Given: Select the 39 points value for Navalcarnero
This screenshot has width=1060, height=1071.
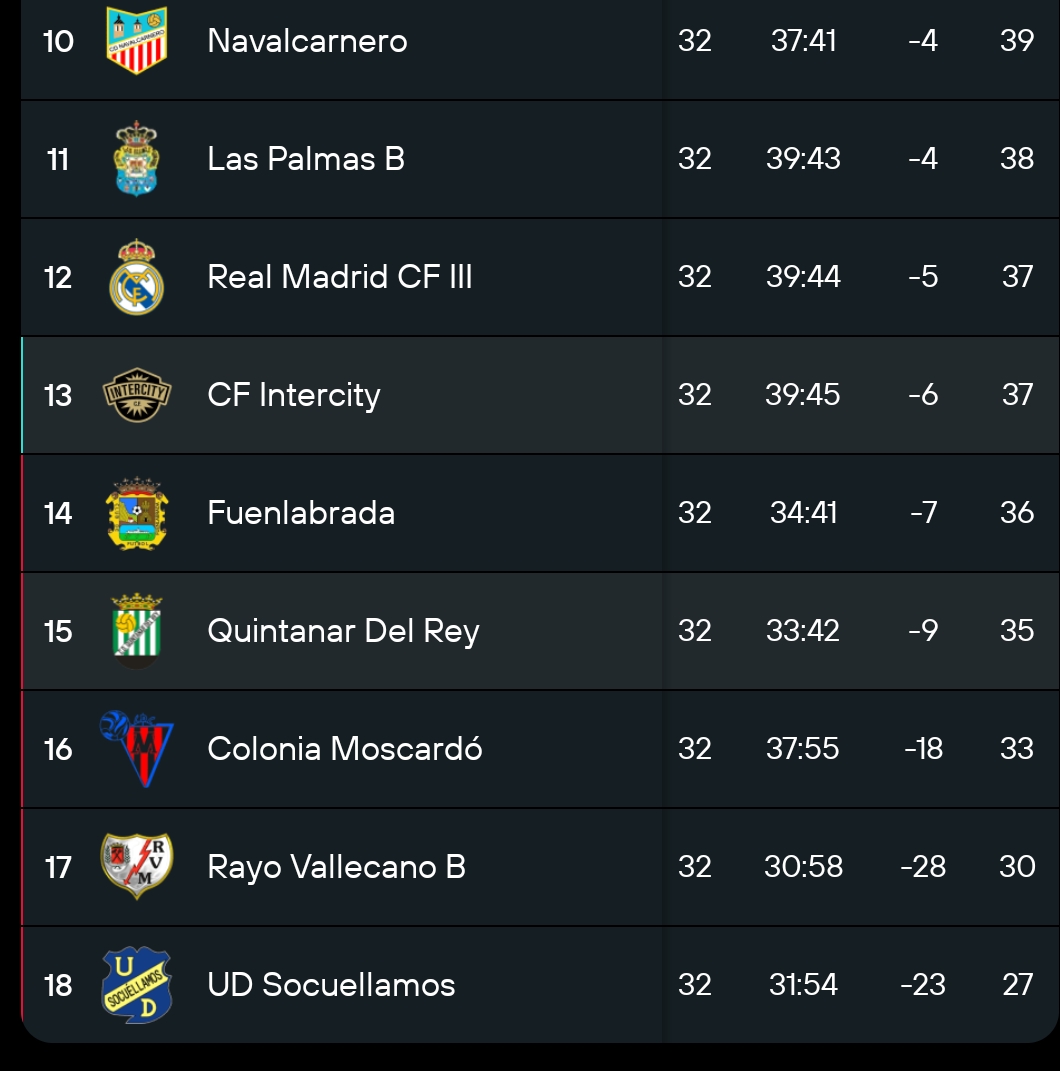Looking at the screenshot, I should 1017,41.
